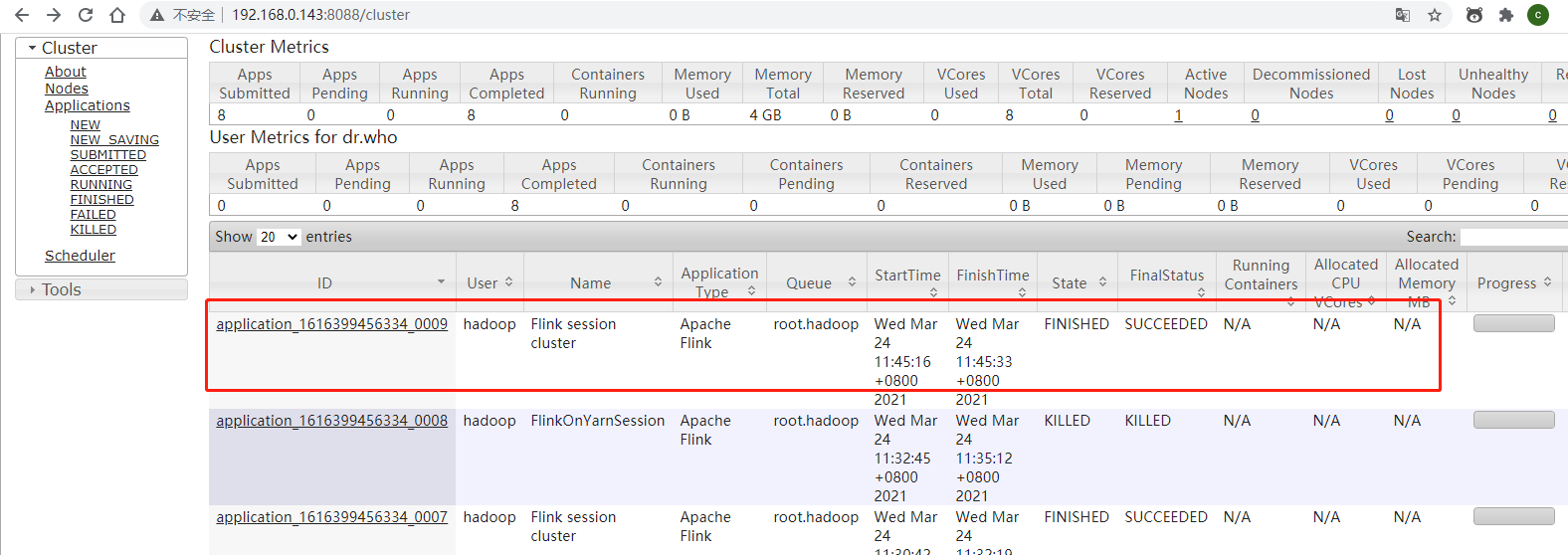Open Active Nodes count link 1
The image size is (1568, 555).
tap(1178, 115)
